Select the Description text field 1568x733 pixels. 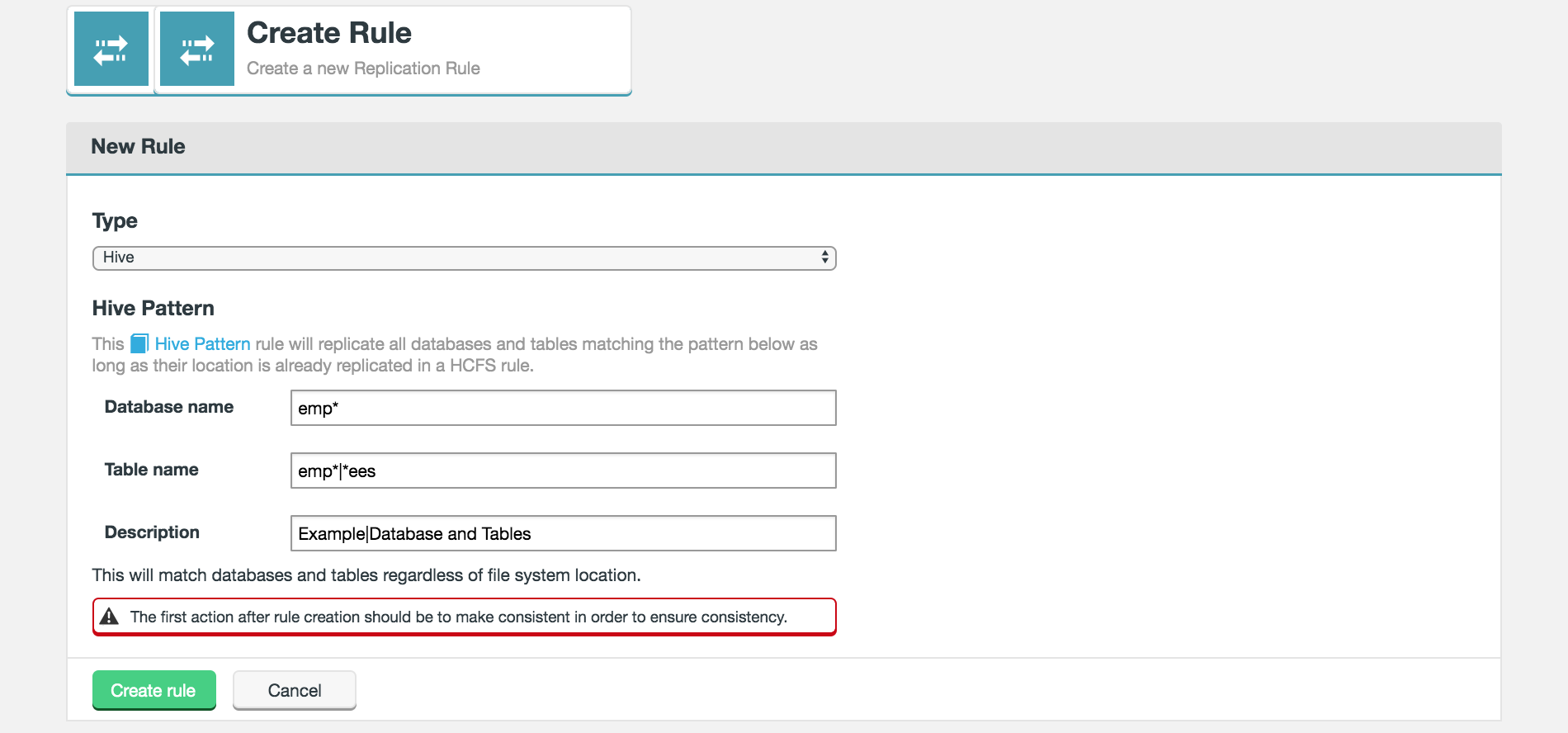pyautogui.click(x=563, y=533)
